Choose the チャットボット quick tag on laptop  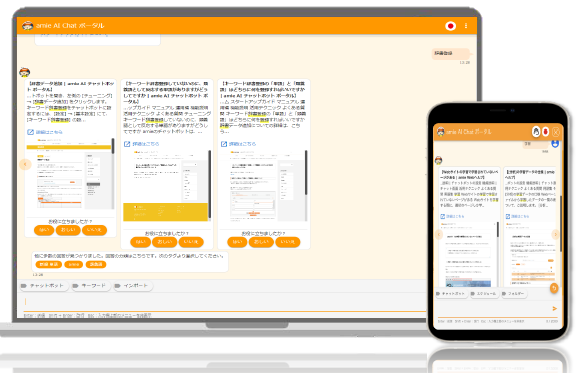click(x=43, y=286)
